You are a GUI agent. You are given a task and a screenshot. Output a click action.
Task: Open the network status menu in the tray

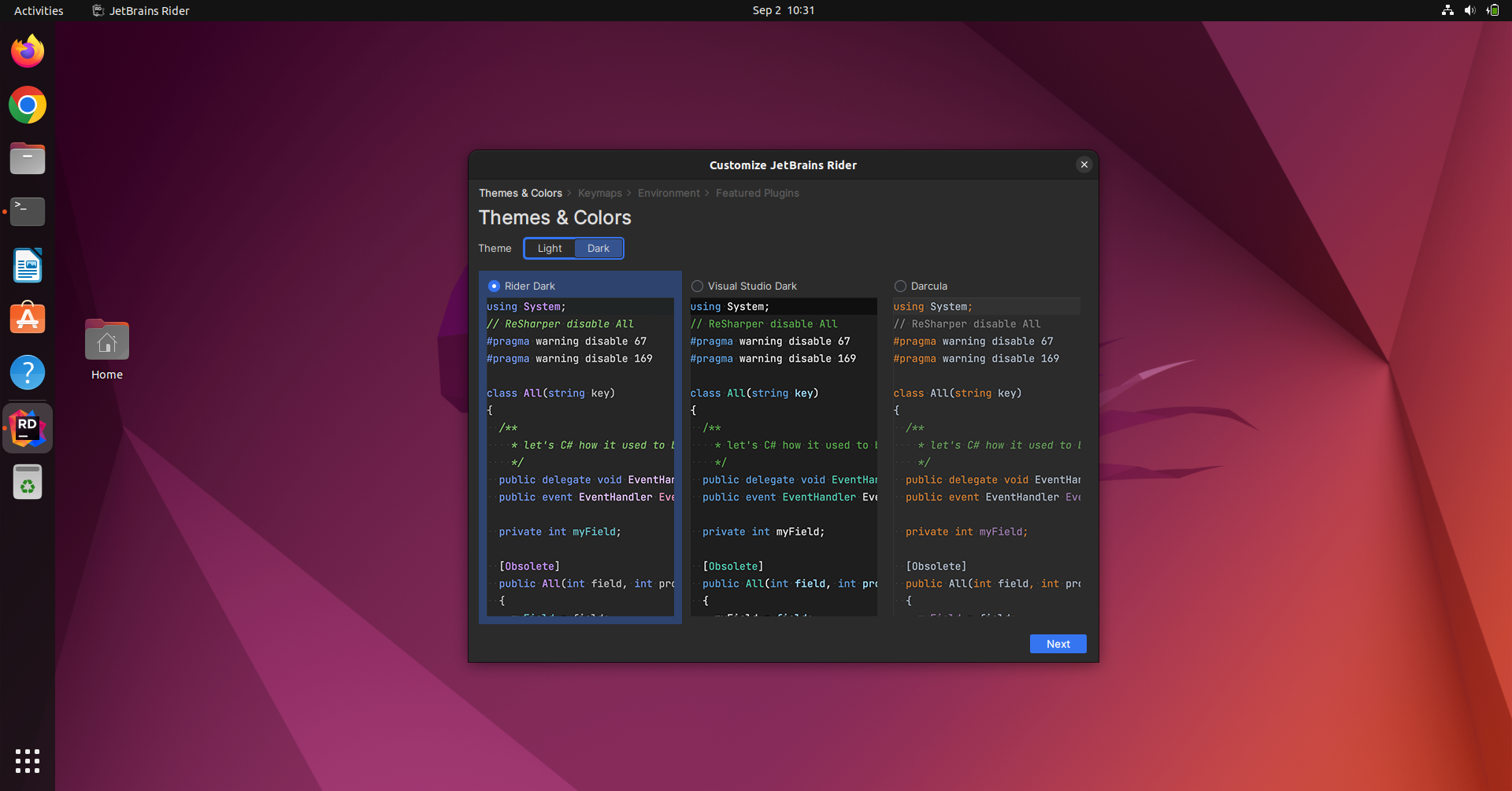[x=1447, y=10]
